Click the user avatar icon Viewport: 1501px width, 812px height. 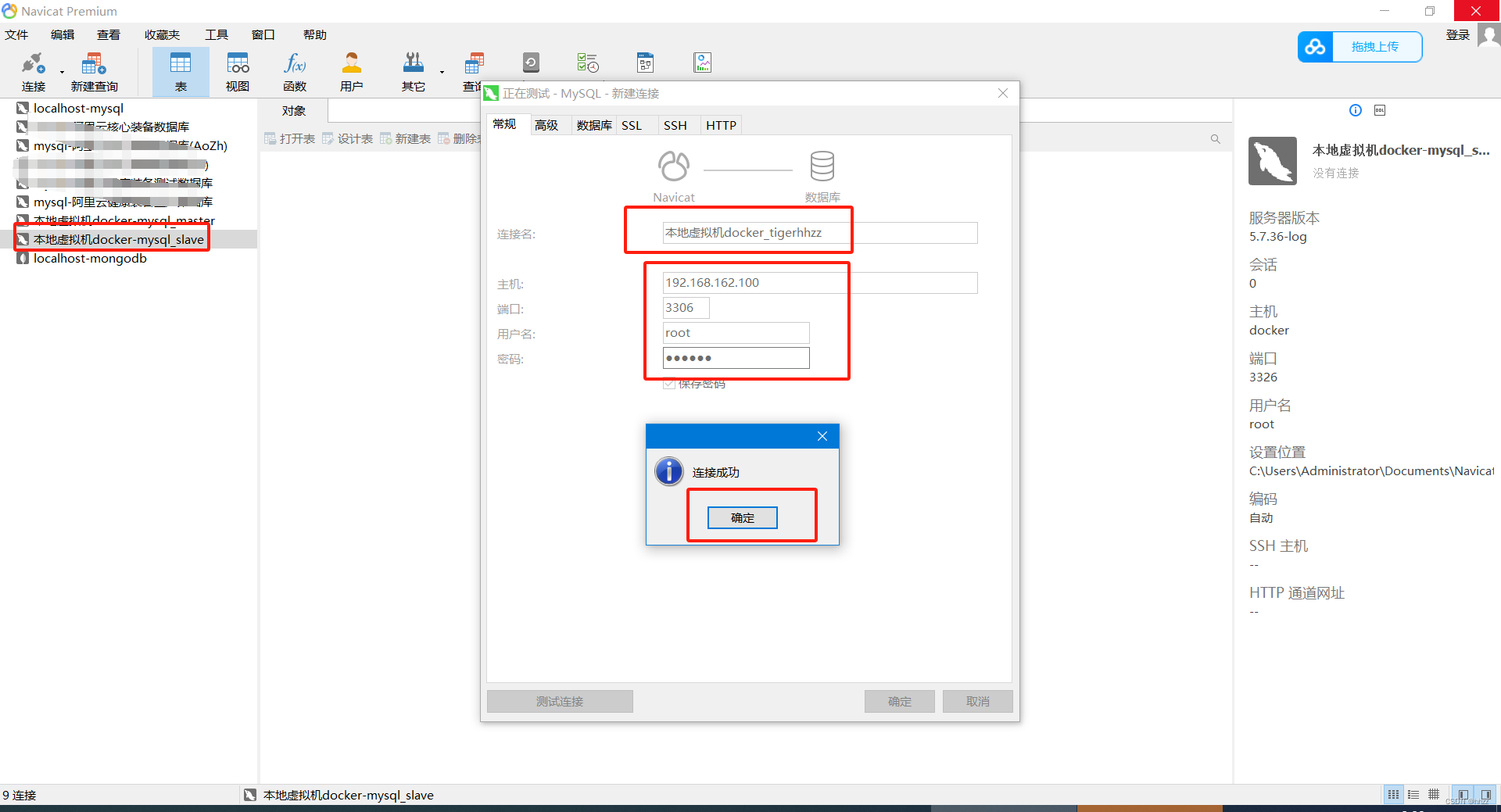click(x=1489, y=35)
